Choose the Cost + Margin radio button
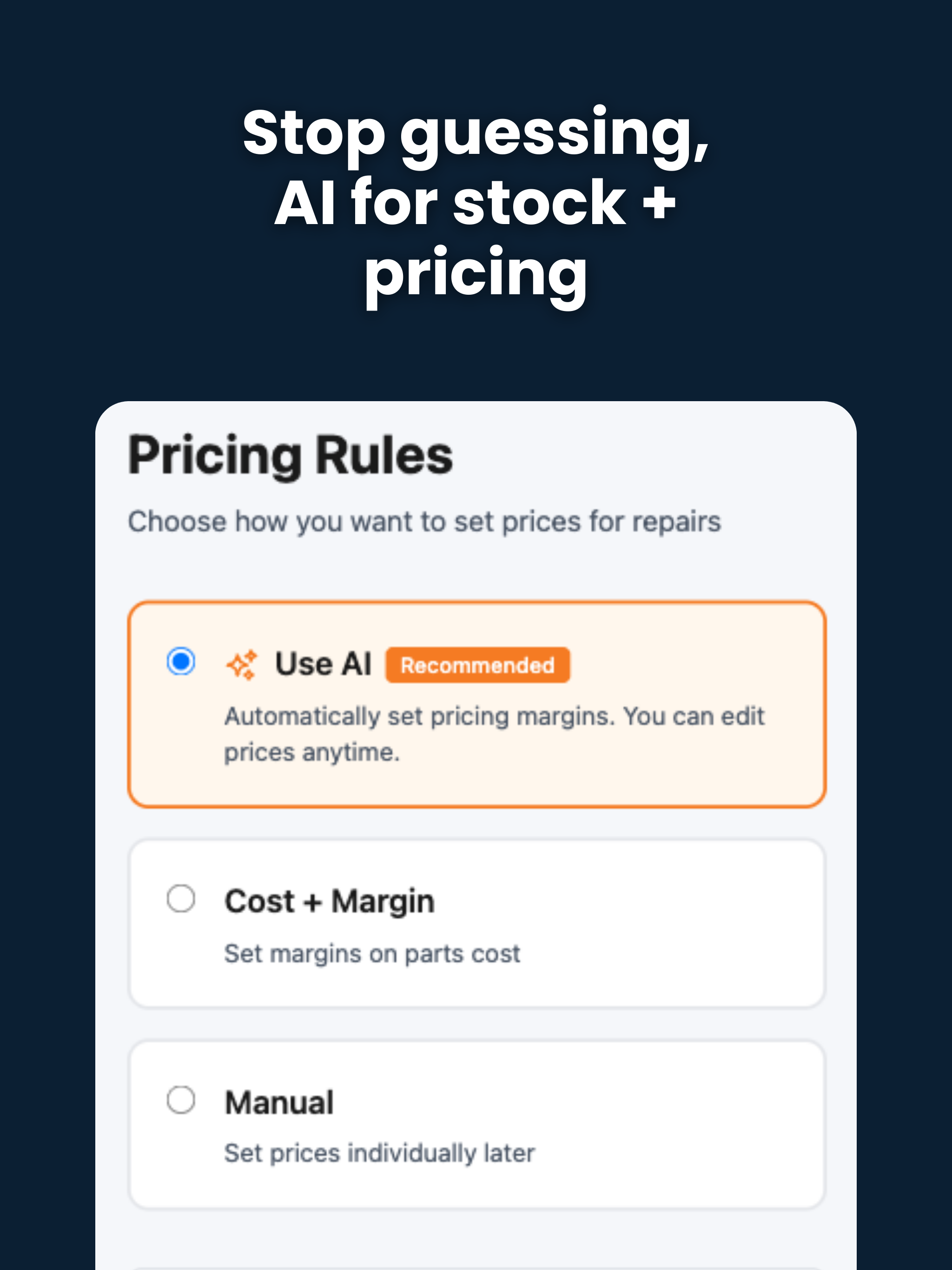952x1270 pixels. tap(181, 898)
